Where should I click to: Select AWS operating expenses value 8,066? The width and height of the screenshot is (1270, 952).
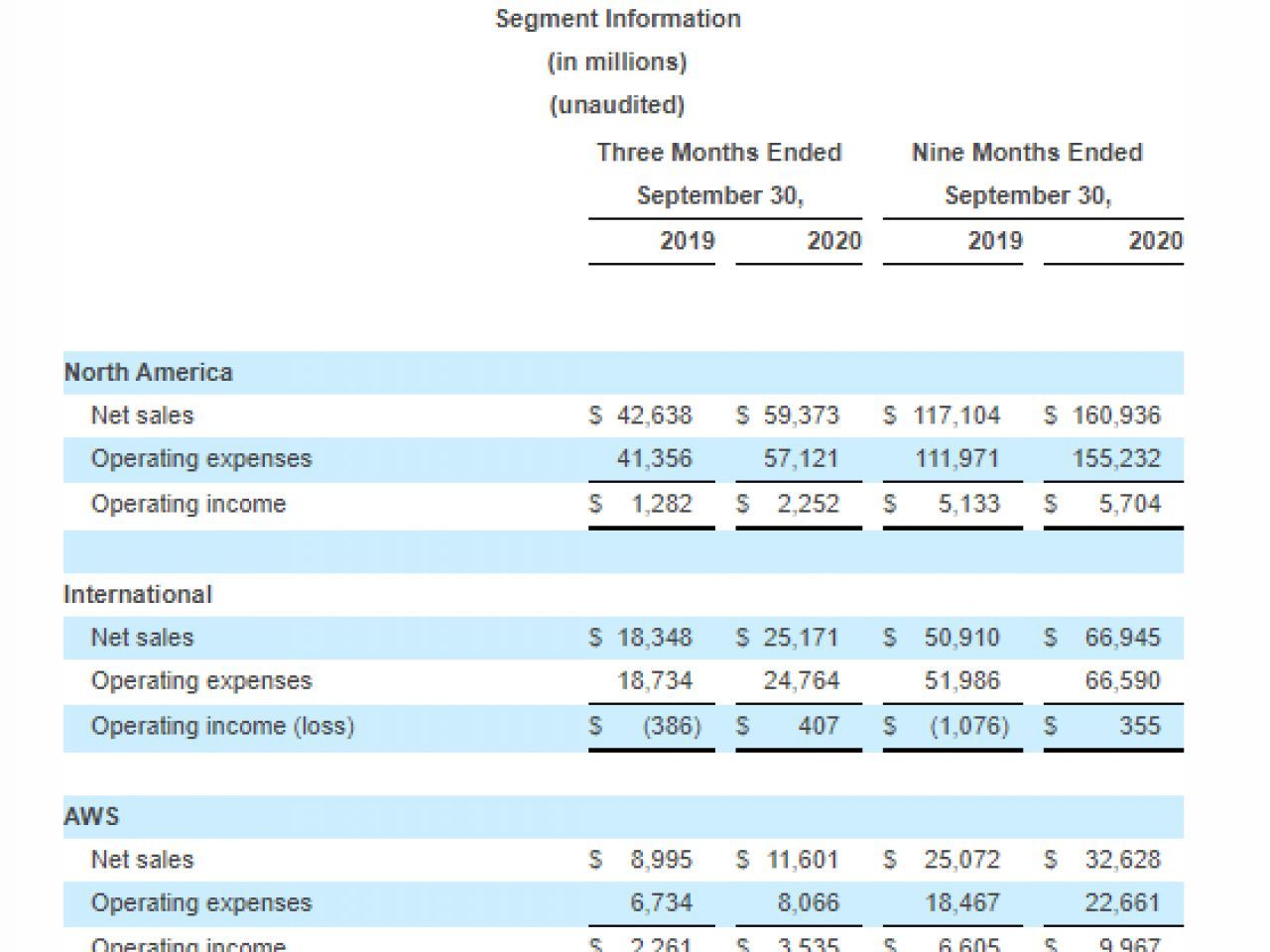point(809,903)
